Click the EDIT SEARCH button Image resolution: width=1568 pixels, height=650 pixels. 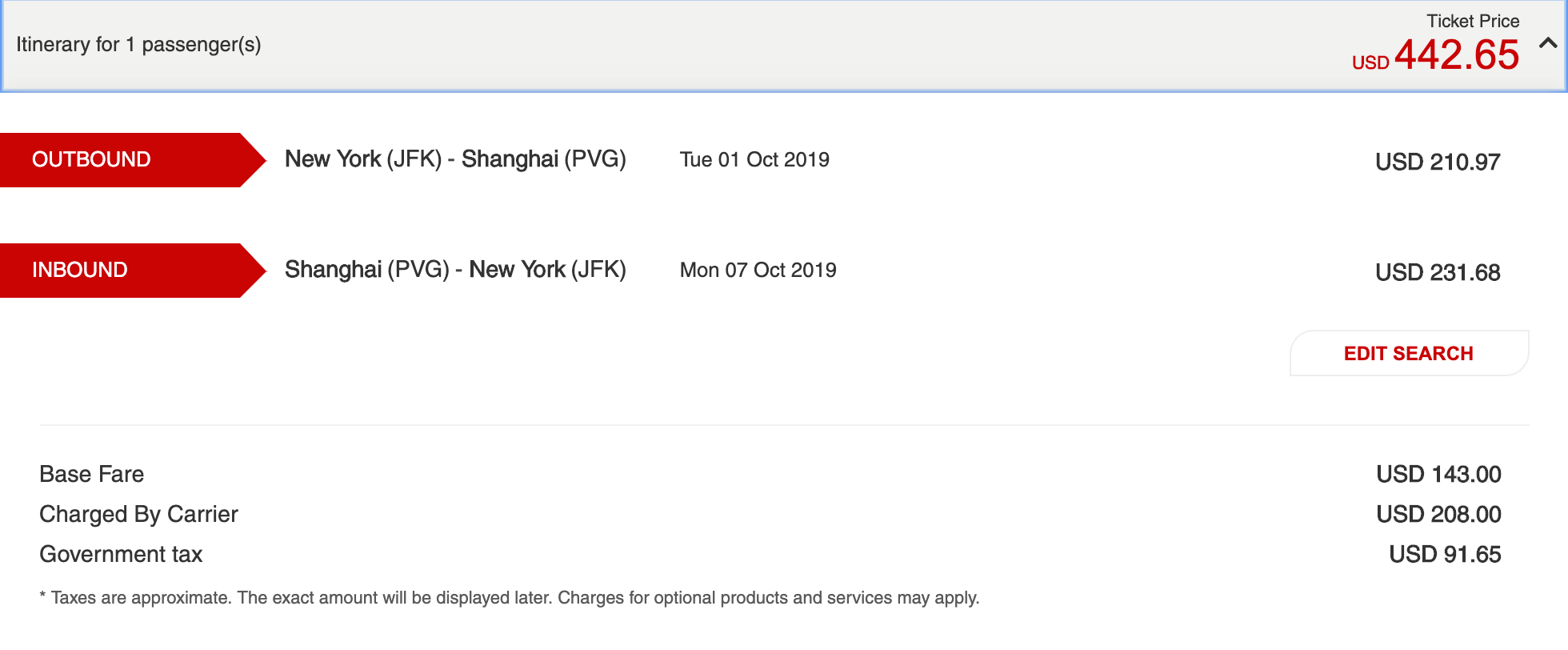[x=1408, y=353]
